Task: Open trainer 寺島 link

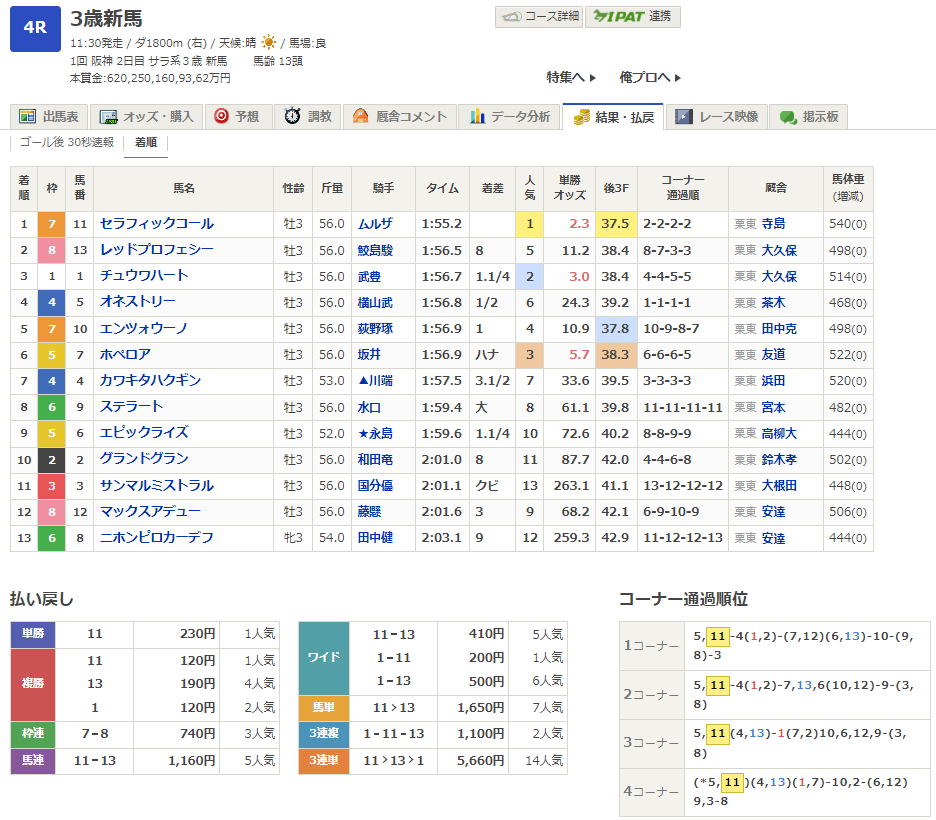Action: [773, 224]
